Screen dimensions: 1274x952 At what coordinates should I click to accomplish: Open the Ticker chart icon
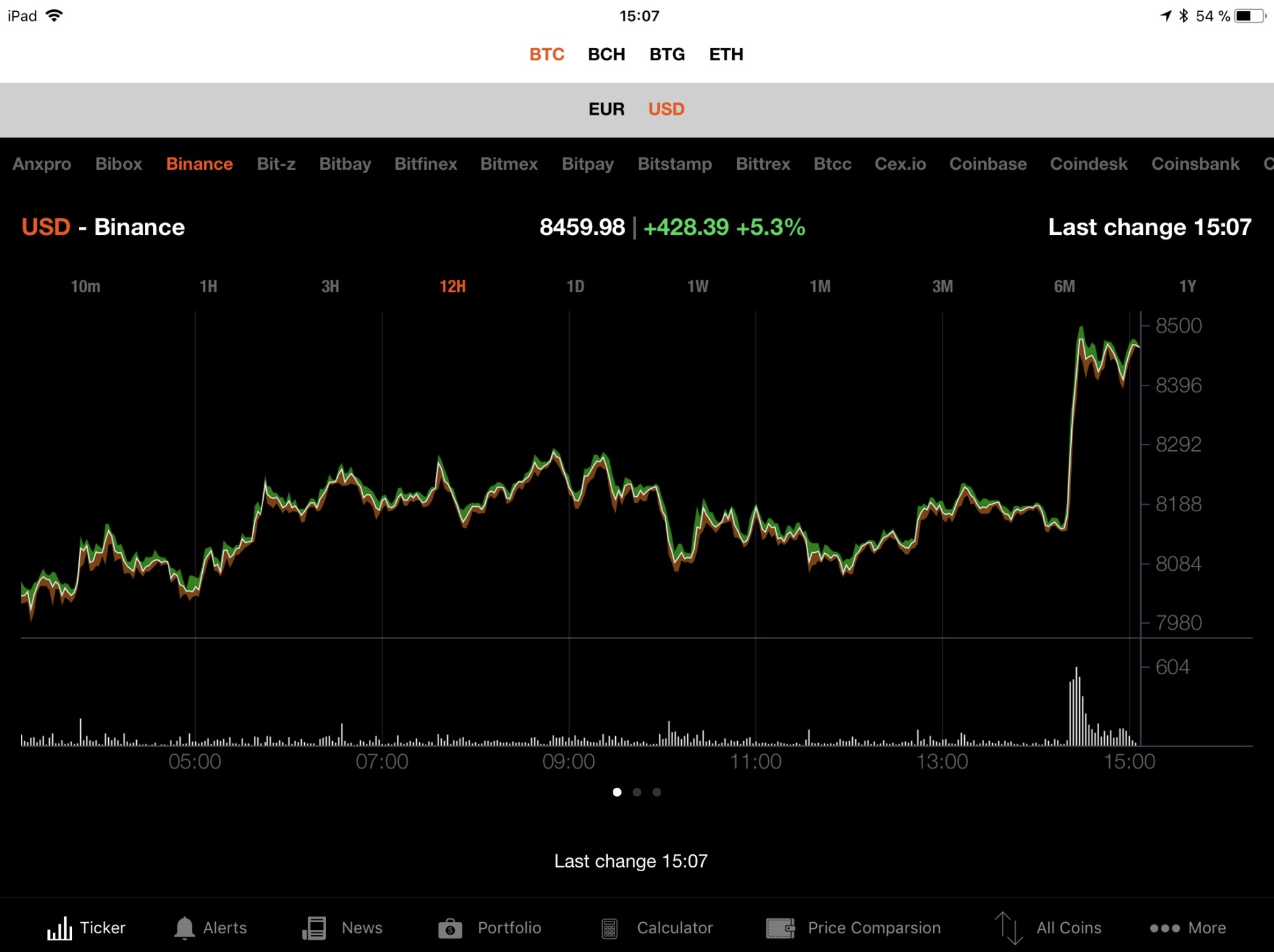coord(60,928)
